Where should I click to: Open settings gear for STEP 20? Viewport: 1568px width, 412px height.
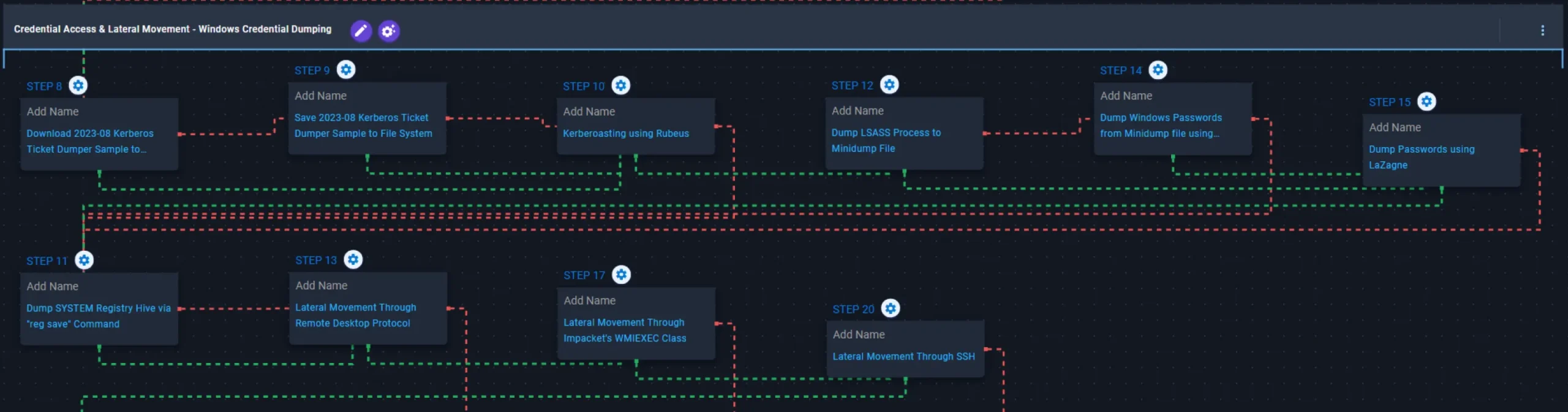[891, 309]
